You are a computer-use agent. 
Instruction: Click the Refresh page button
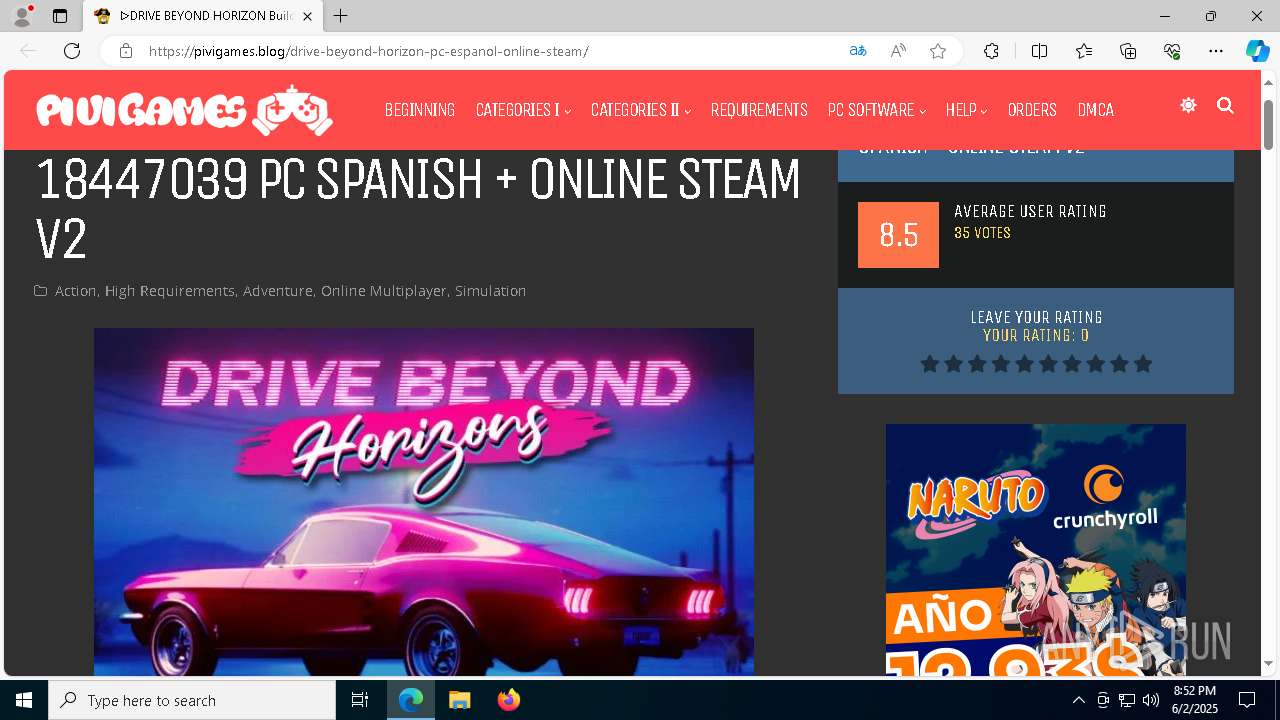click(72, 51)
